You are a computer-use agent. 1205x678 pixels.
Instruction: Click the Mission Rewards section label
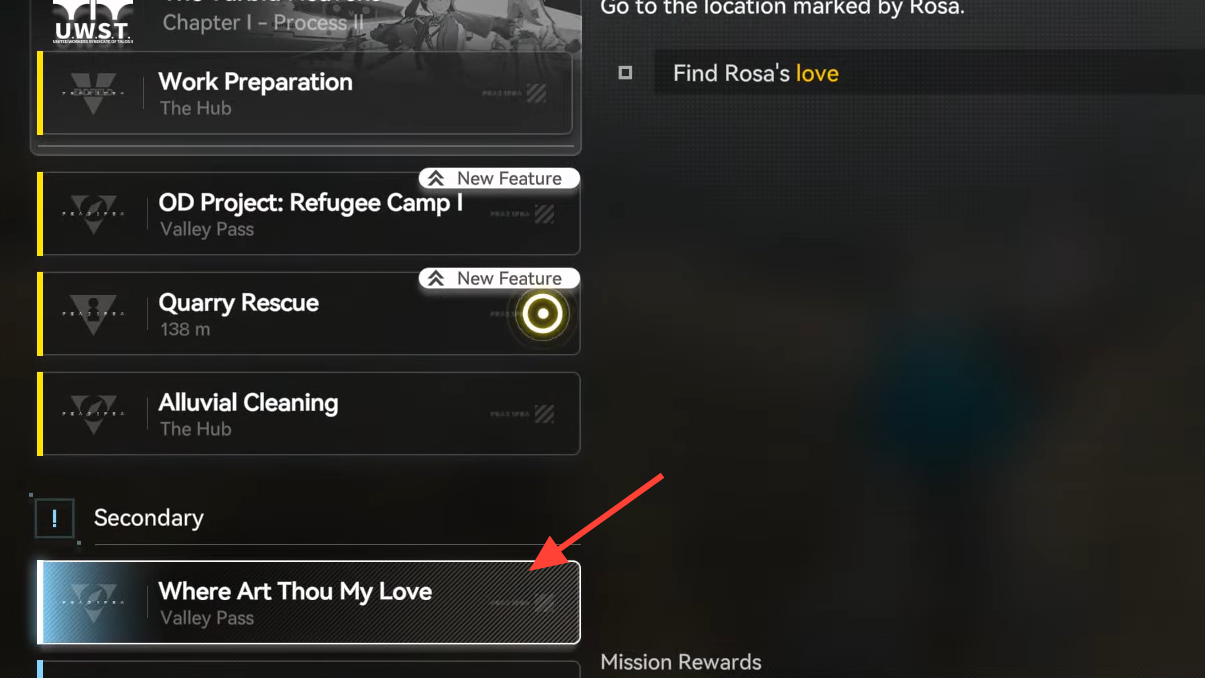click(x=681, y=662)
